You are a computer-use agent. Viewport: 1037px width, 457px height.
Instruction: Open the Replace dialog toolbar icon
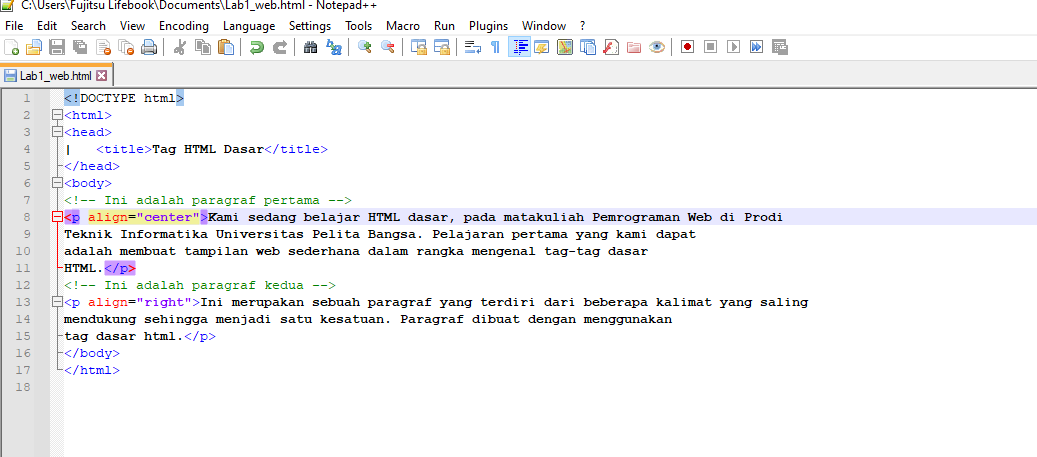pyautogui.click(x=334, y=47)
